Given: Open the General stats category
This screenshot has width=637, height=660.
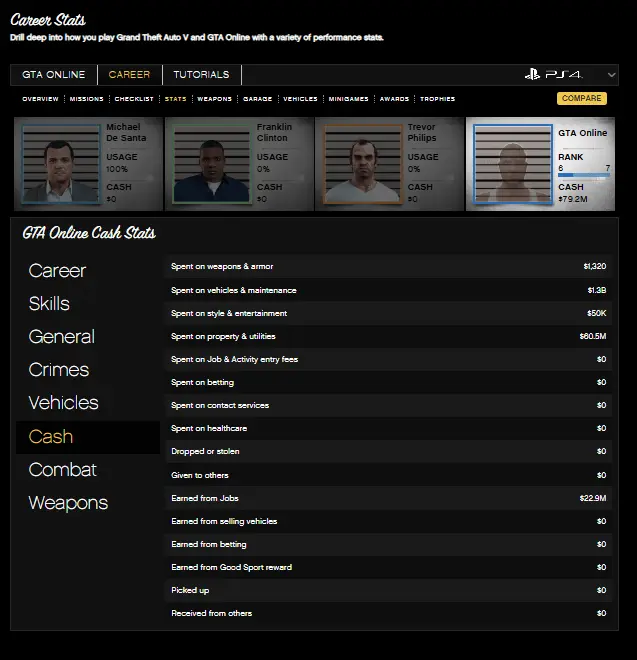Looking at the screenshot, I should click(61, 337).
